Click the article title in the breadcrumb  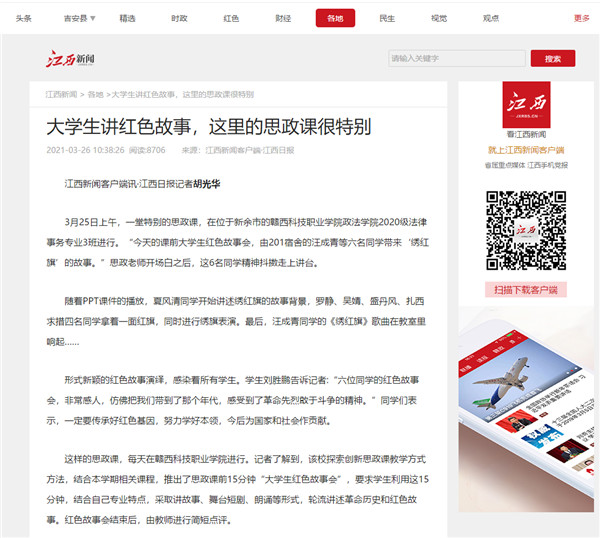click(183, 95)
